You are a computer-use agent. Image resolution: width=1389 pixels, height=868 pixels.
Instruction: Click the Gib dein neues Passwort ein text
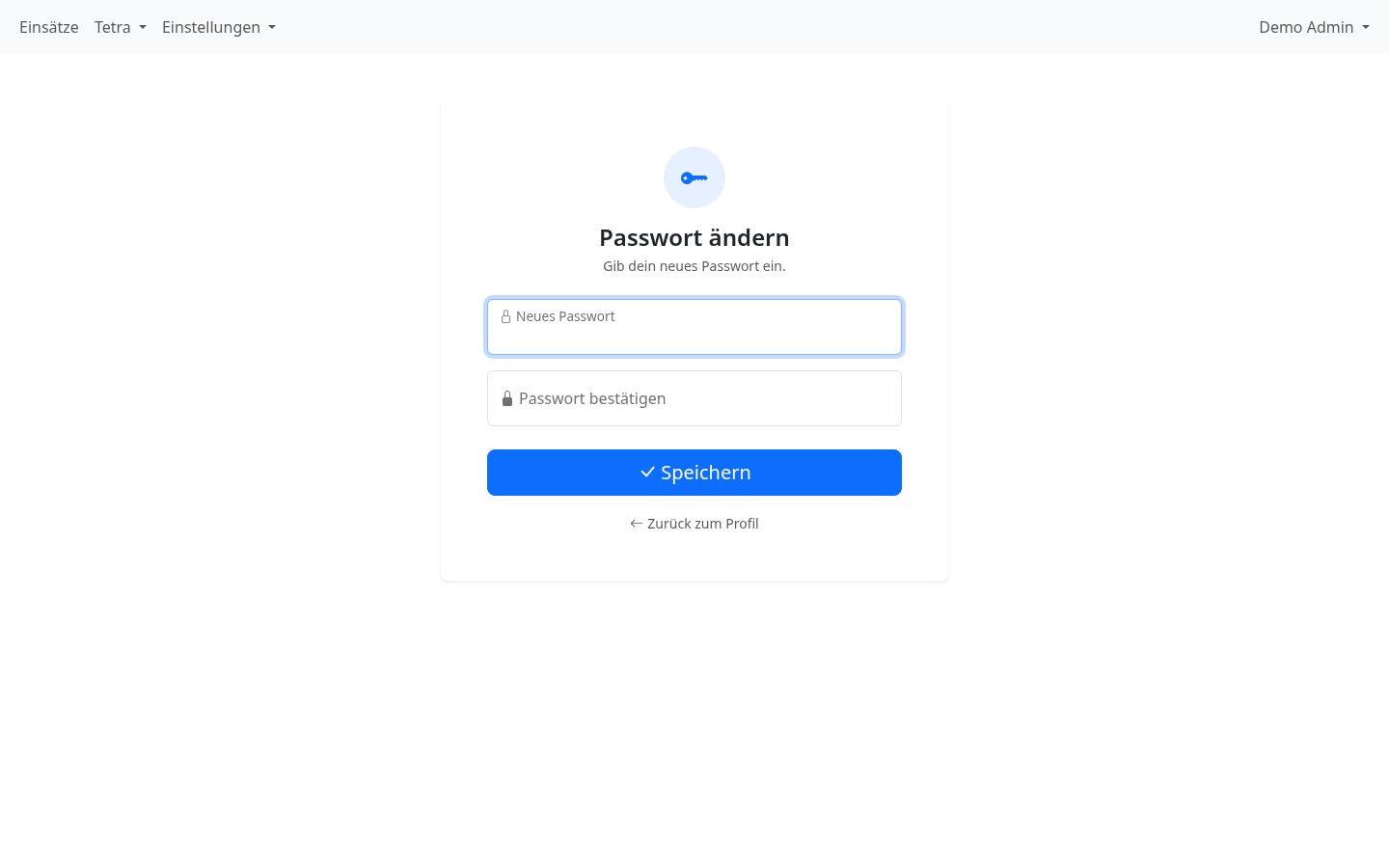[694, 266]
